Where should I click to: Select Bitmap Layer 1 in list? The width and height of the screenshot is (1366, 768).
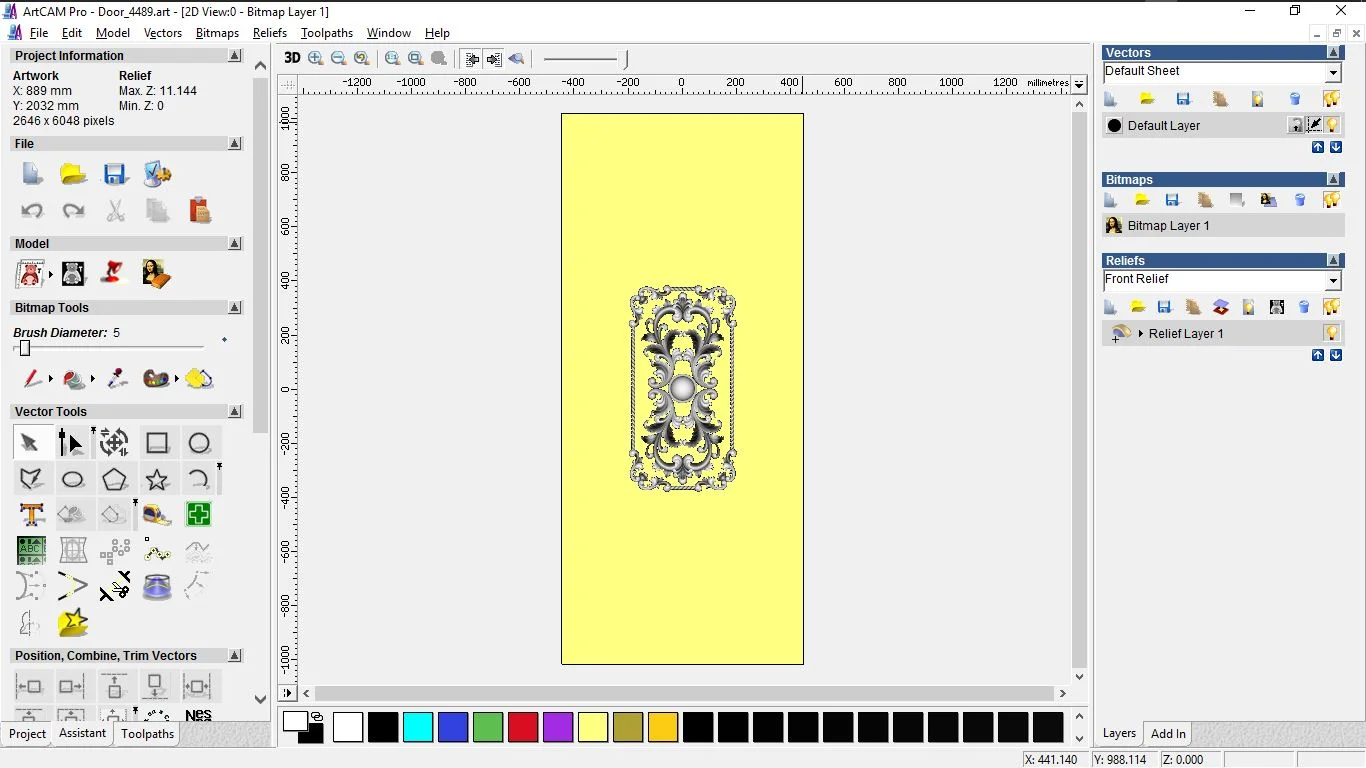point(1168,226)
